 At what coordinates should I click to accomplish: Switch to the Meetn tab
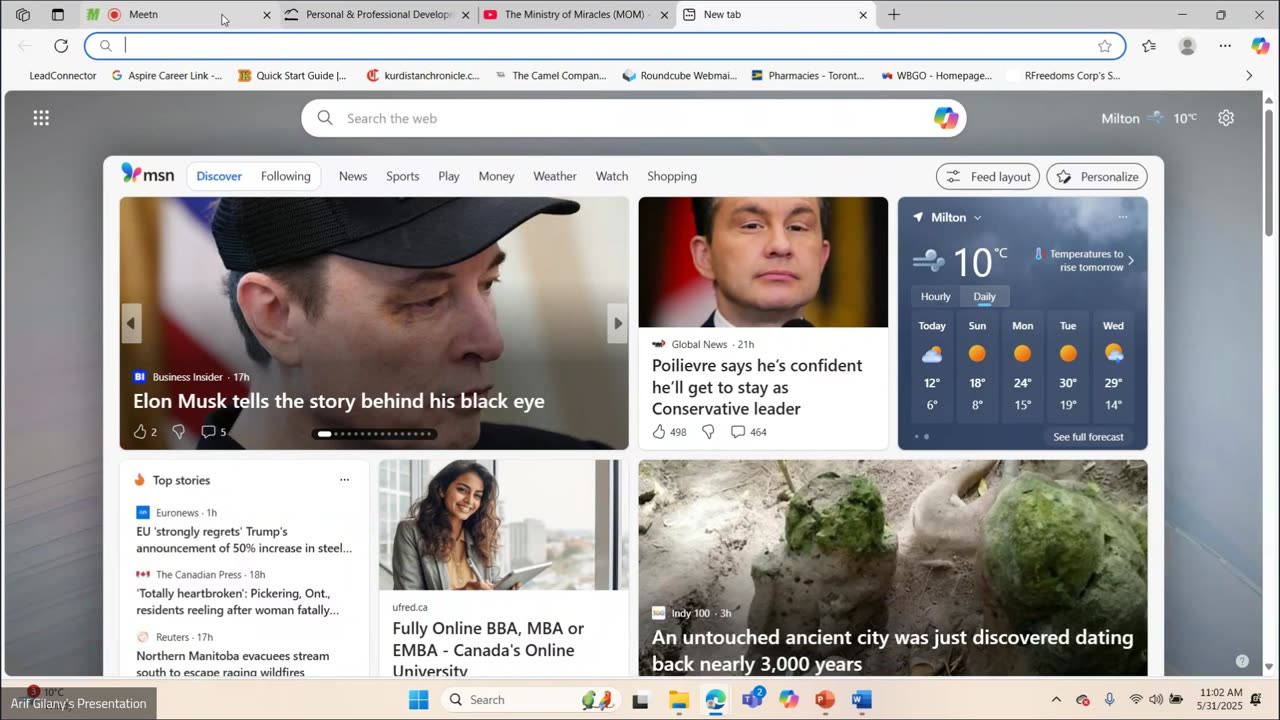(x=178, y=15)
